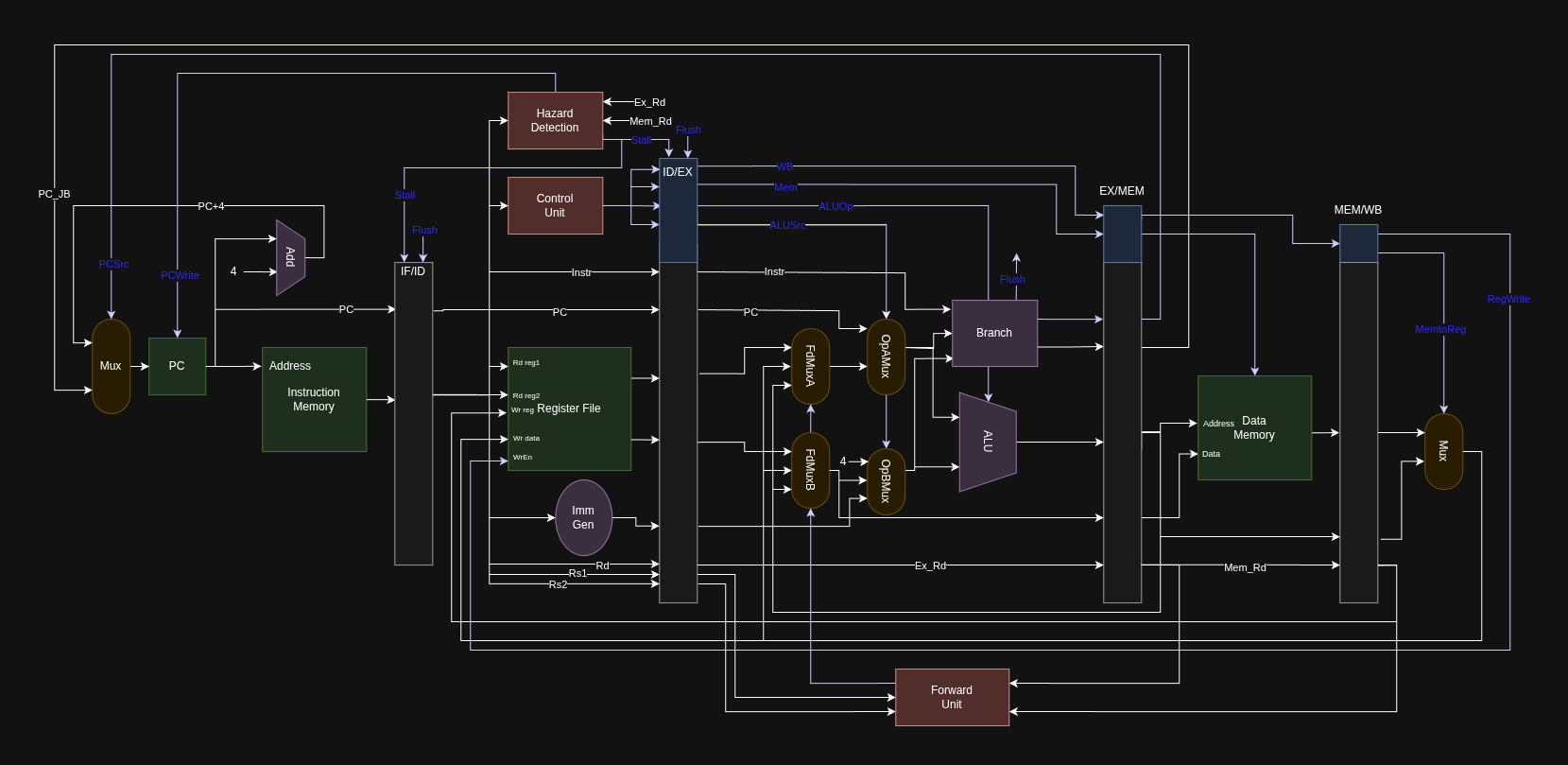Screen dimensions: 1568x765
Task: Select the FdMuxB multiplexer
Action: pyautogui.click(x=810, y=470)
